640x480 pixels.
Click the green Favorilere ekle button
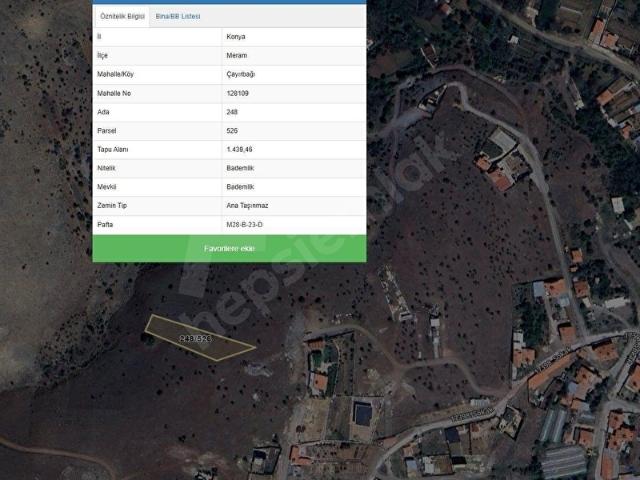point(229,249)
